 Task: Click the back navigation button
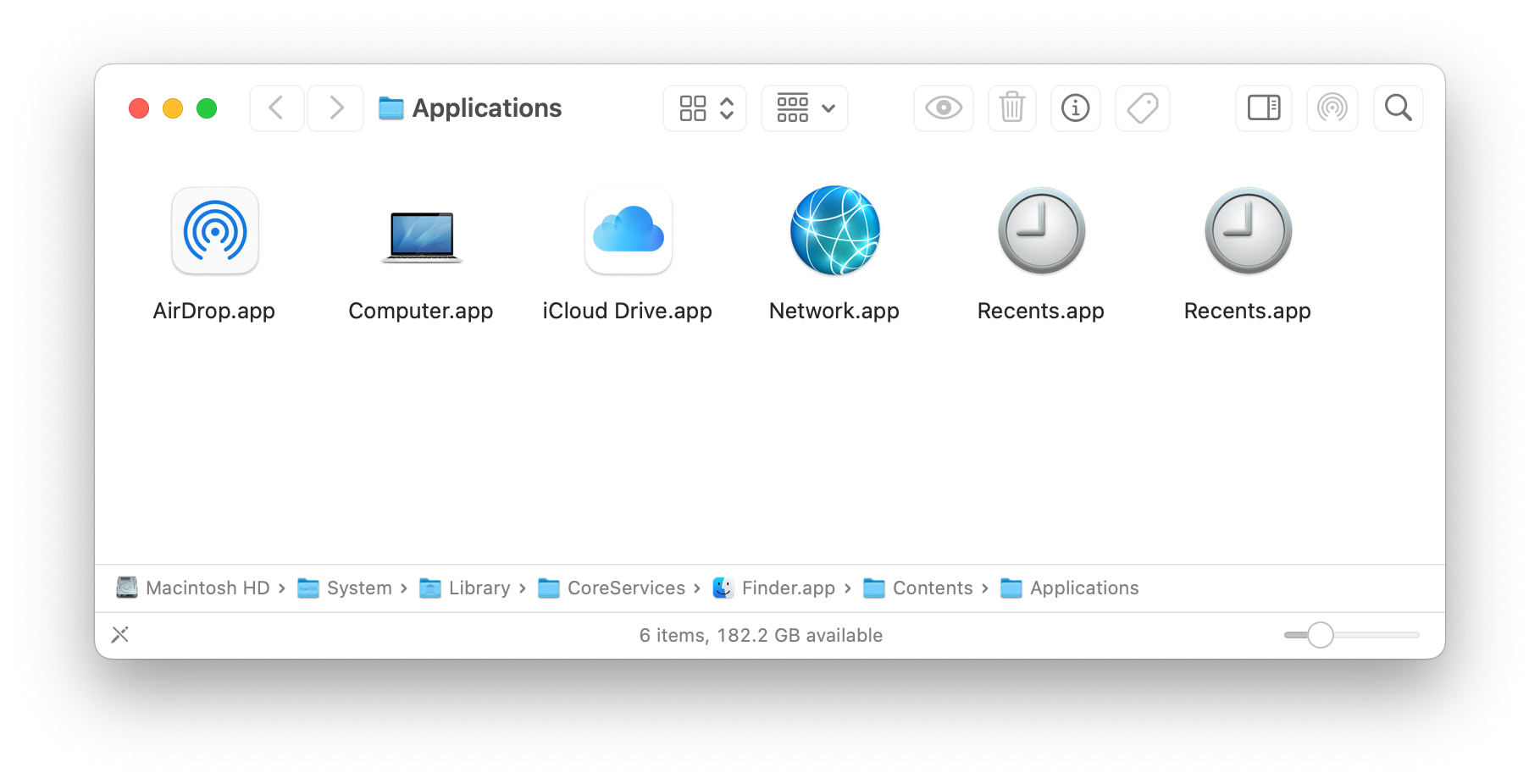276,108
